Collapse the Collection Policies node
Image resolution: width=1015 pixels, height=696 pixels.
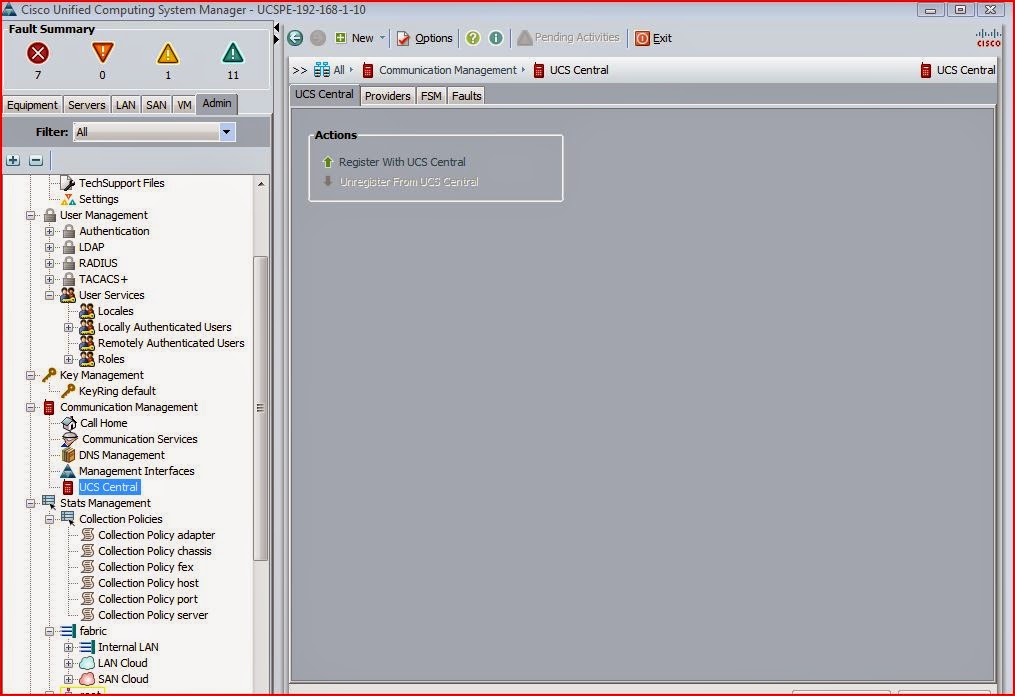(x=49, y=519)
